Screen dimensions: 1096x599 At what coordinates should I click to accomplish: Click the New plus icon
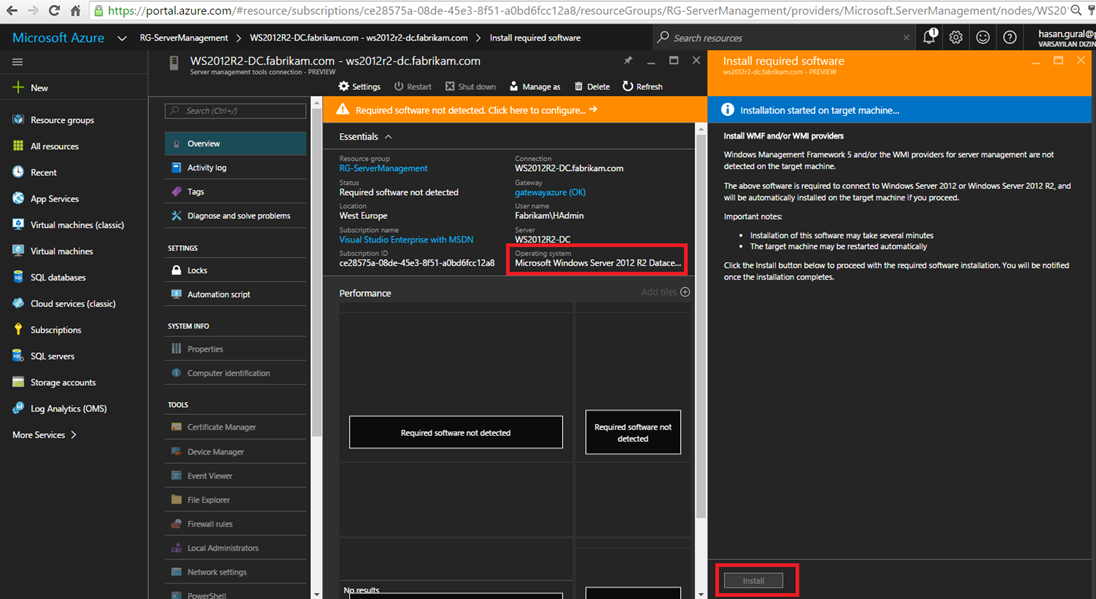coord(18,87)
